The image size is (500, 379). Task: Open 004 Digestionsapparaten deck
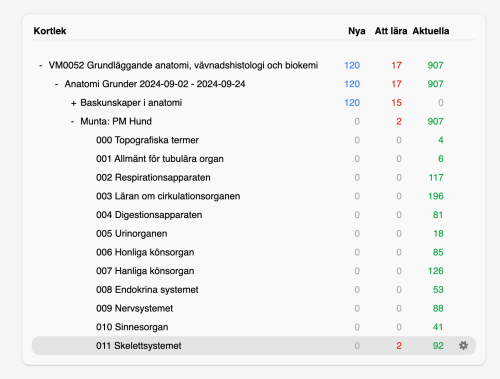coord(149,215)
